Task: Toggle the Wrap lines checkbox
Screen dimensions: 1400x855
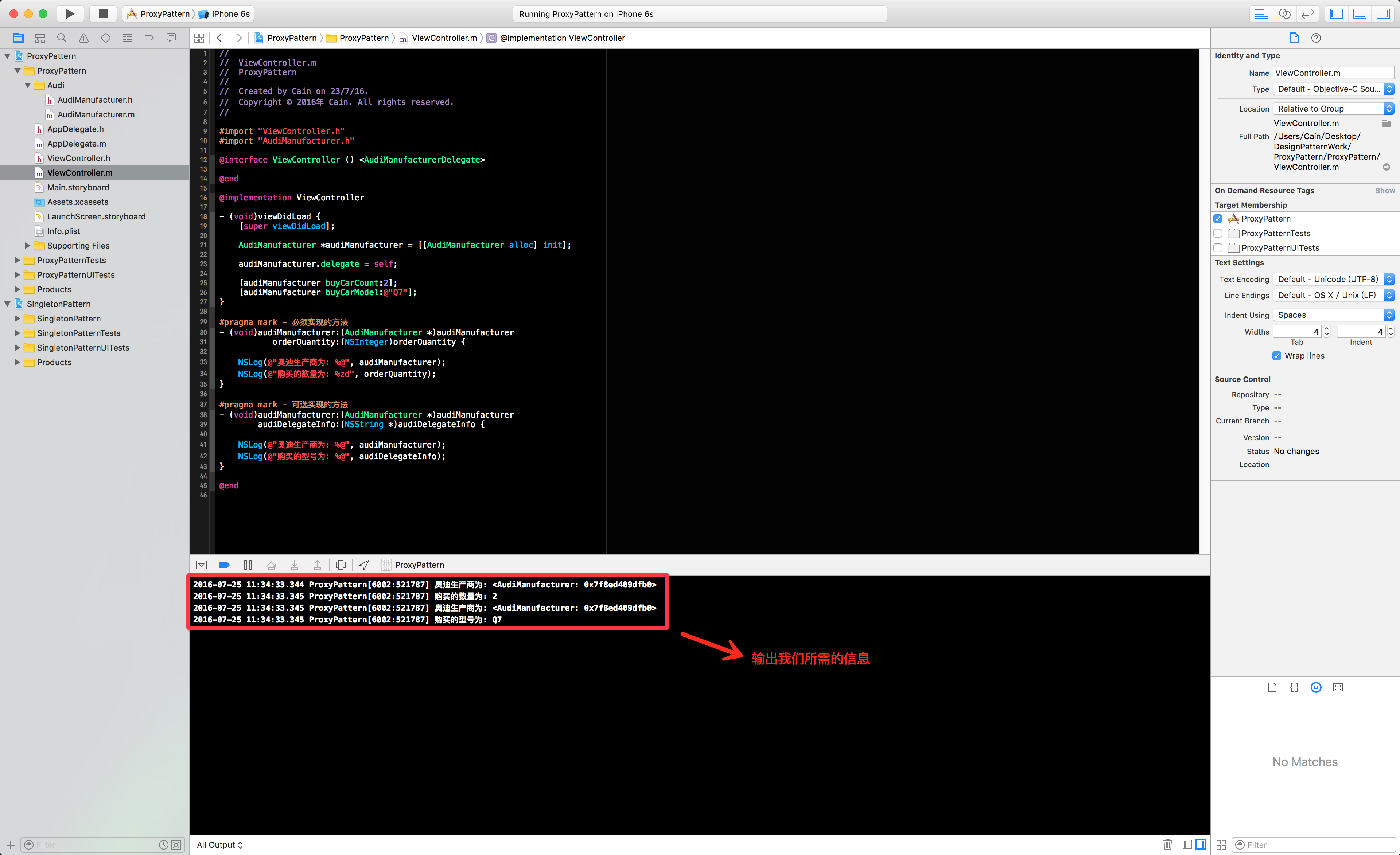Action: (1276, 356)
